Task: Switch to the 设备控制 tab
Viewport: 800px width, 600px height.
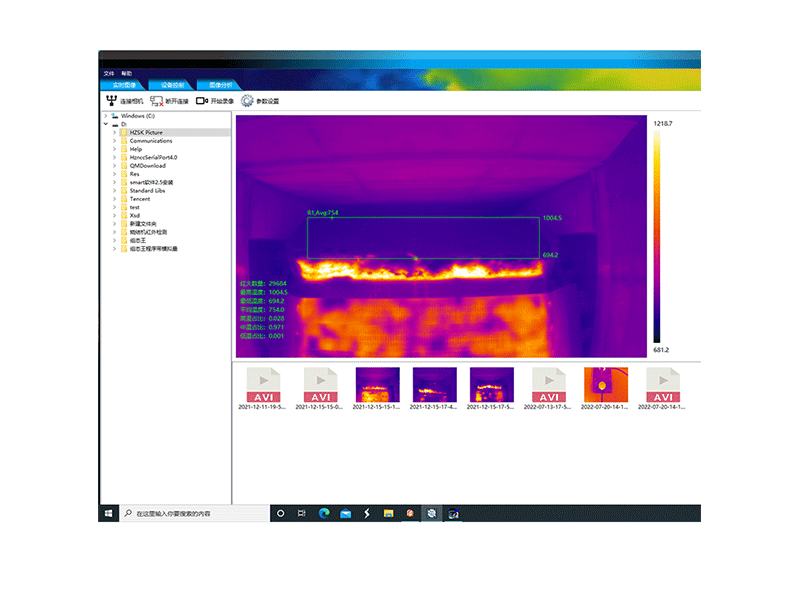Action: [172, 85]
